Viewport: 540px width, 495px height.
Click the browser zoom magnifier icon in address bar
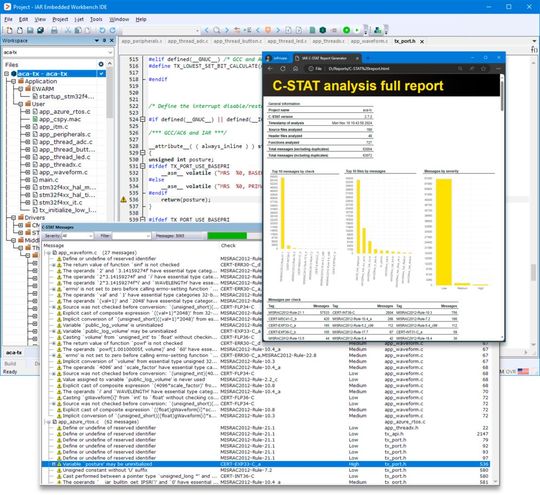(460, 69)
